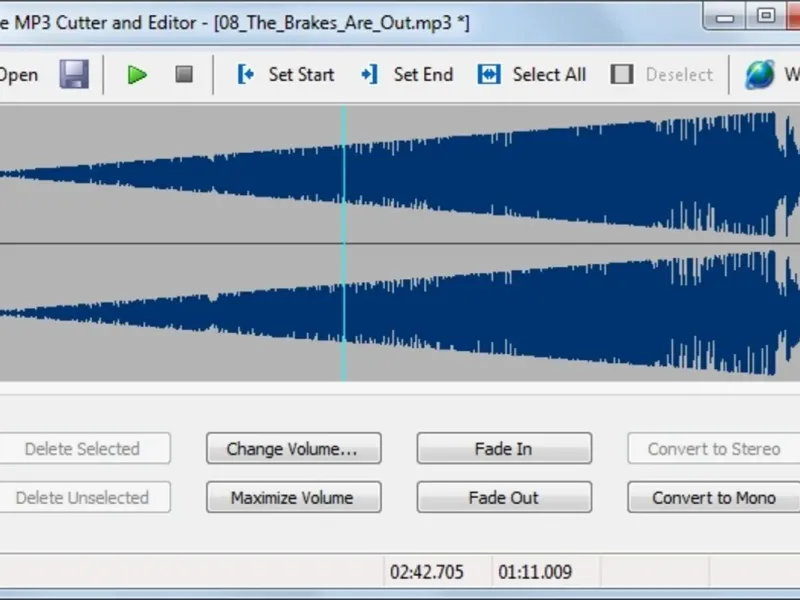Viewport: 800px width, 600px height.
Task: Click the Set End bracket icon
Action: click(x=369, y=74)
